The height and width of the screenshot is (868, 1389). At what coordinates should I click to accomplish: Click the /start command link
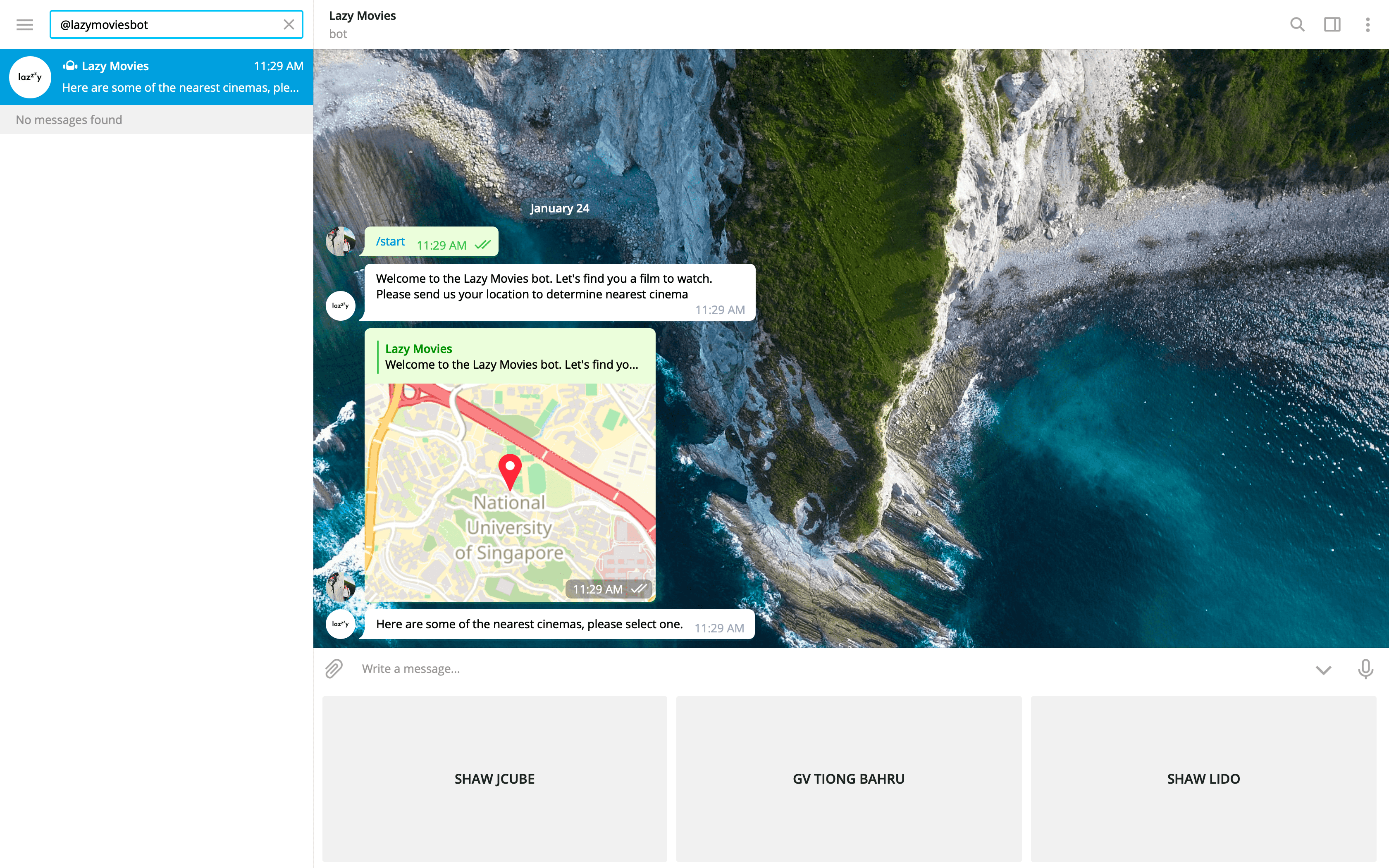point(390,242)
